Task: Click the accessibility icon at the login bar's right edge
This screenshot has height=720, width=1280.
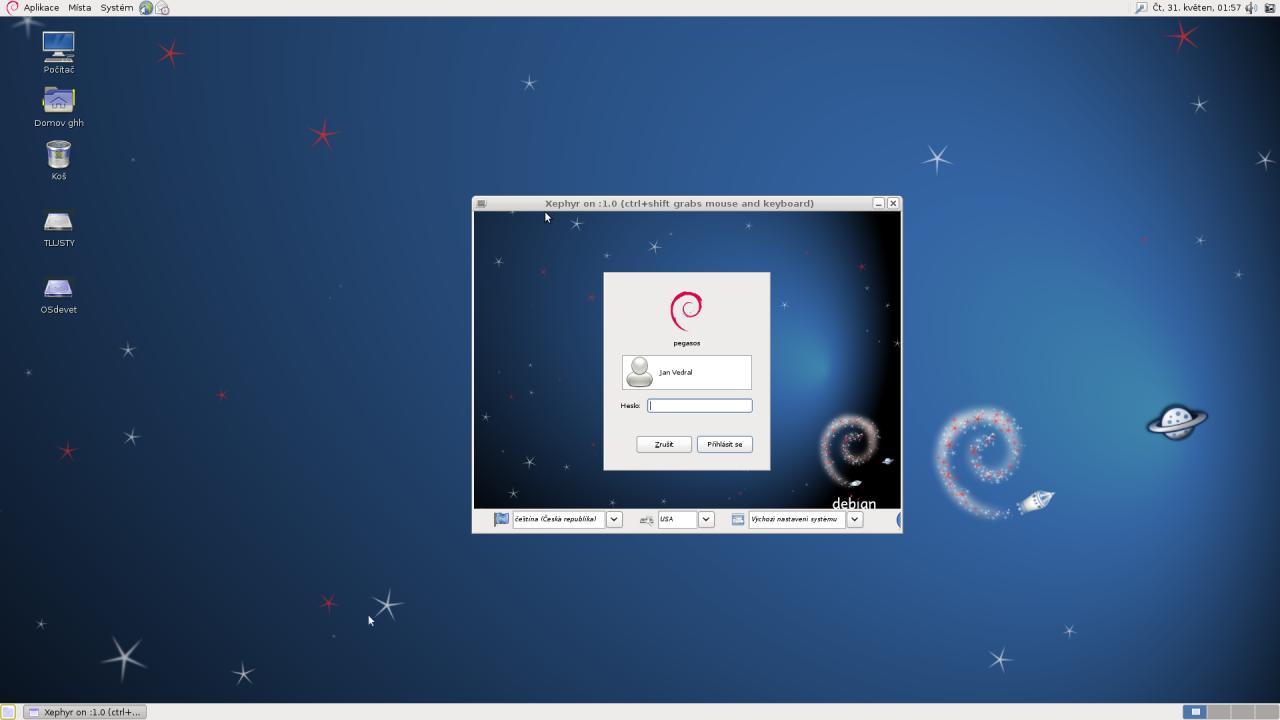Action: click(898, 520)
